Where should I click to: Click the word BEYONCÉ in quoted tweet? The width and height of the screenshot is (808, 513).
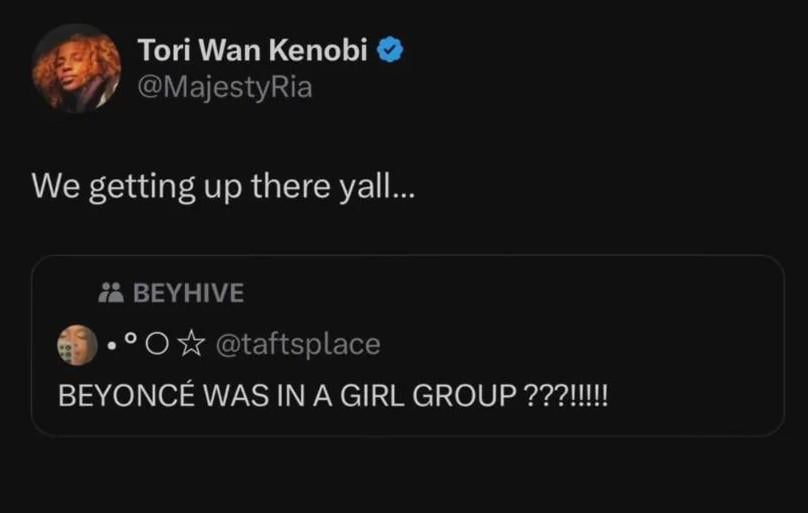124,396
